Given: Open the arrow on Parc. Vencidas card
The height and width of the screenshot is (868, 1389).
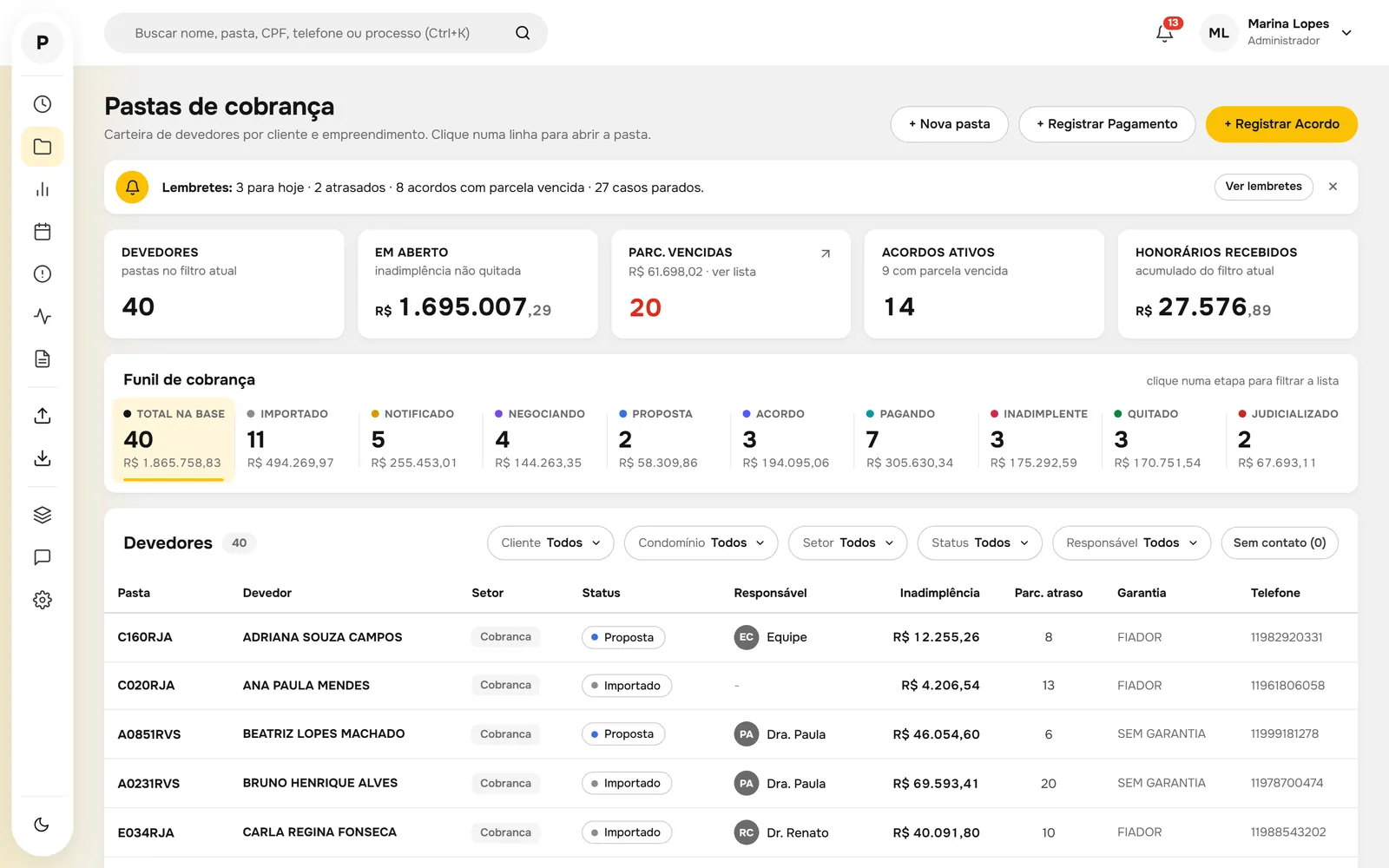Looking at the screenshot, I should [x=826, y=253].
